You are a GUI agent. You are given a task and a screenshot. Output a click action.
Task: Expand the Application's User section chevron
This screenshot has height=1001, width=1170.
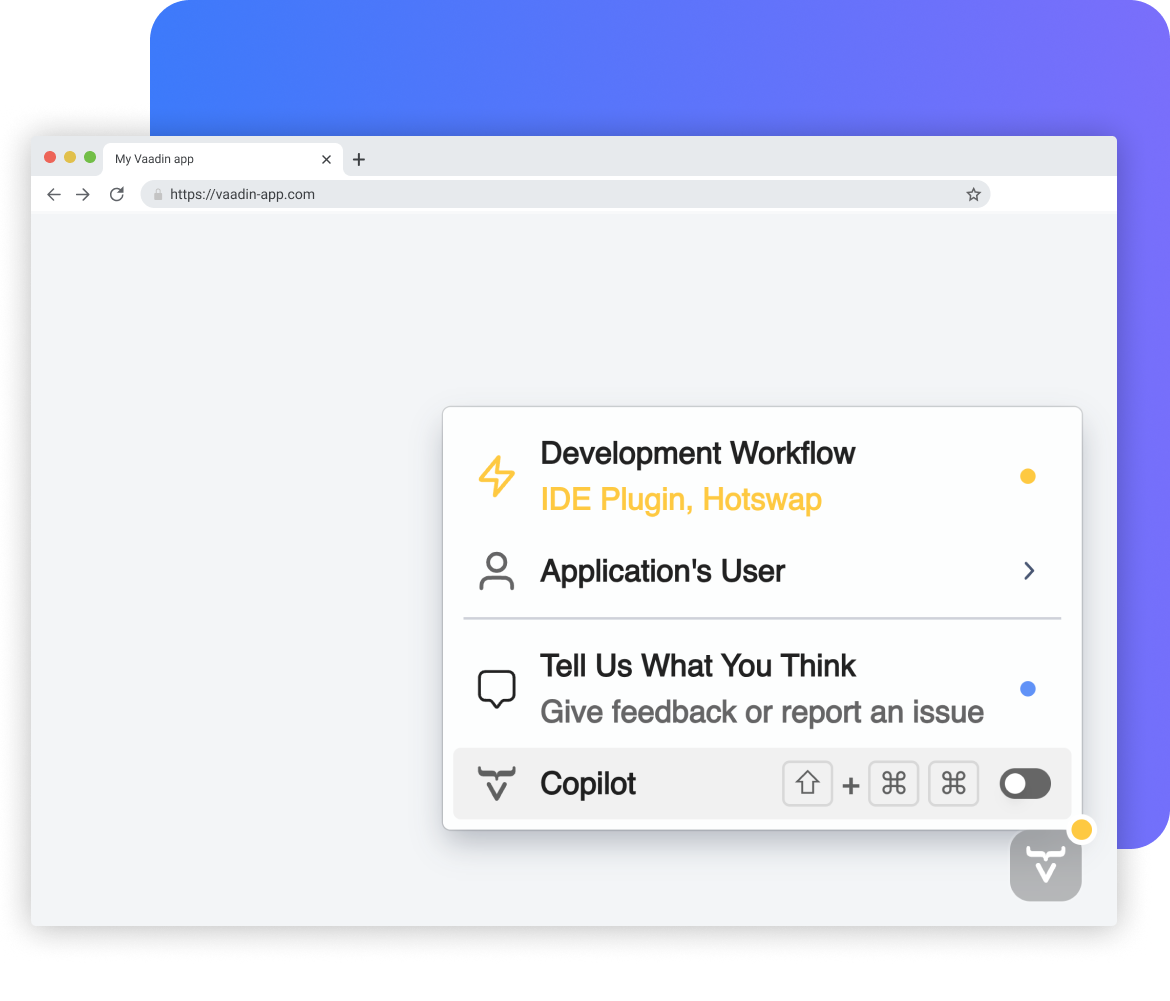point(1029,571)
